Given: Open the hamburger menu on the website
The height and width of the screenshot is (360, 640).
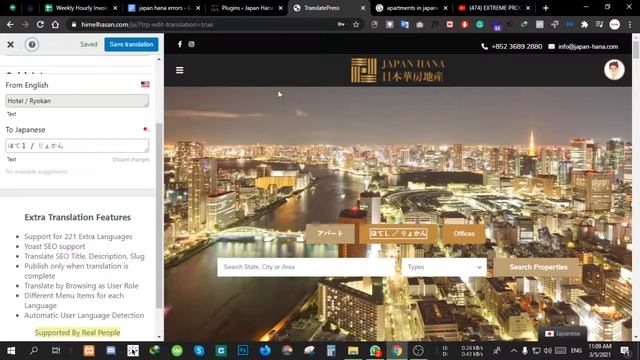Looking at the screenshot, I should point(180,70).
